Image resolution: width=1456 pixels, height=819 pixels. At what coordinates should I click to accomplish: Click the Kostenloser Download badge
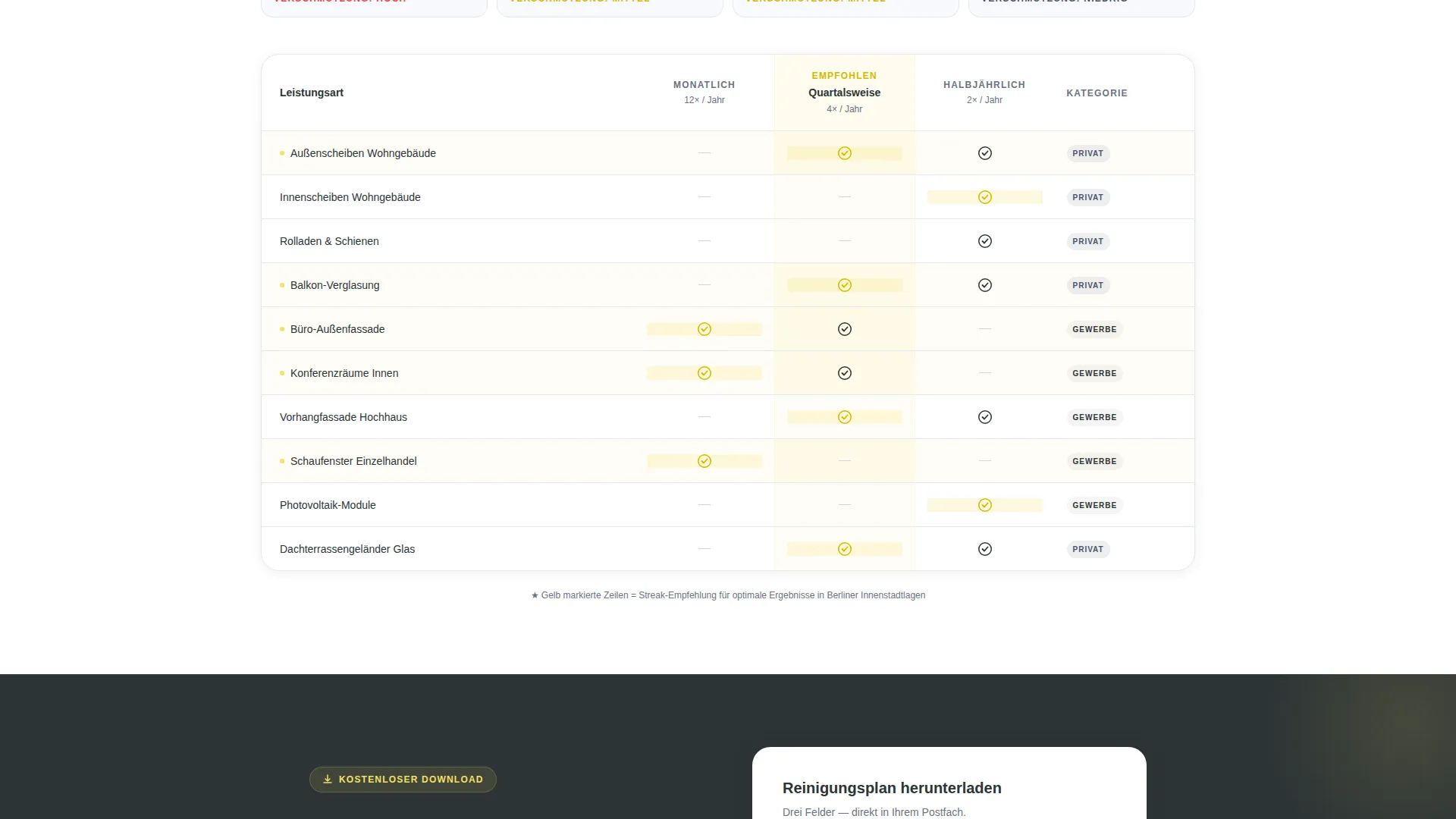point(403,780)
